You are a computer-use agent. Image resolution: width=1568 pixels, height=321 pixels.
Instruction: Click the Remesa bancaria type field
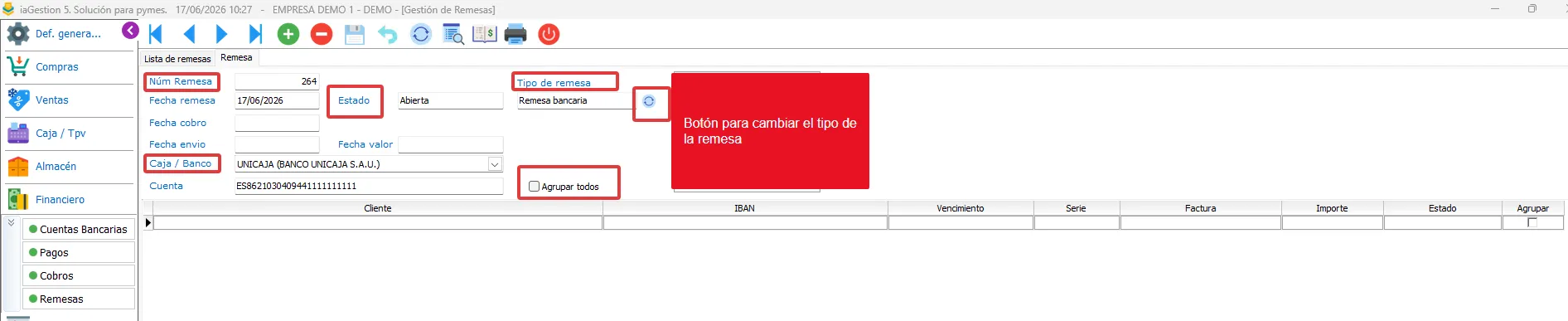point(575,100)
